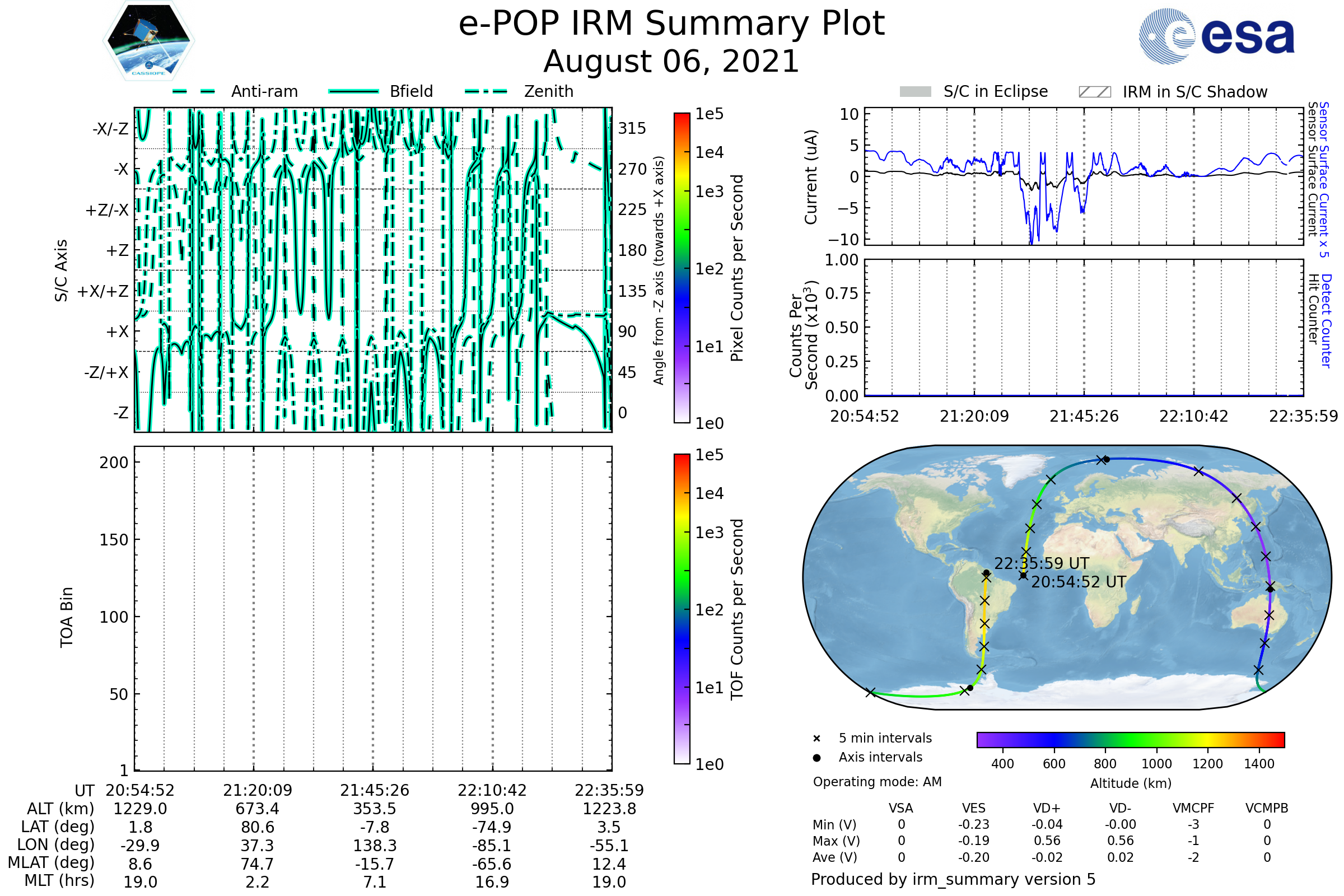Click the VMCPF column header in voltage table
This screenshot has height=896, width=1344.
tap(1193, 808)
